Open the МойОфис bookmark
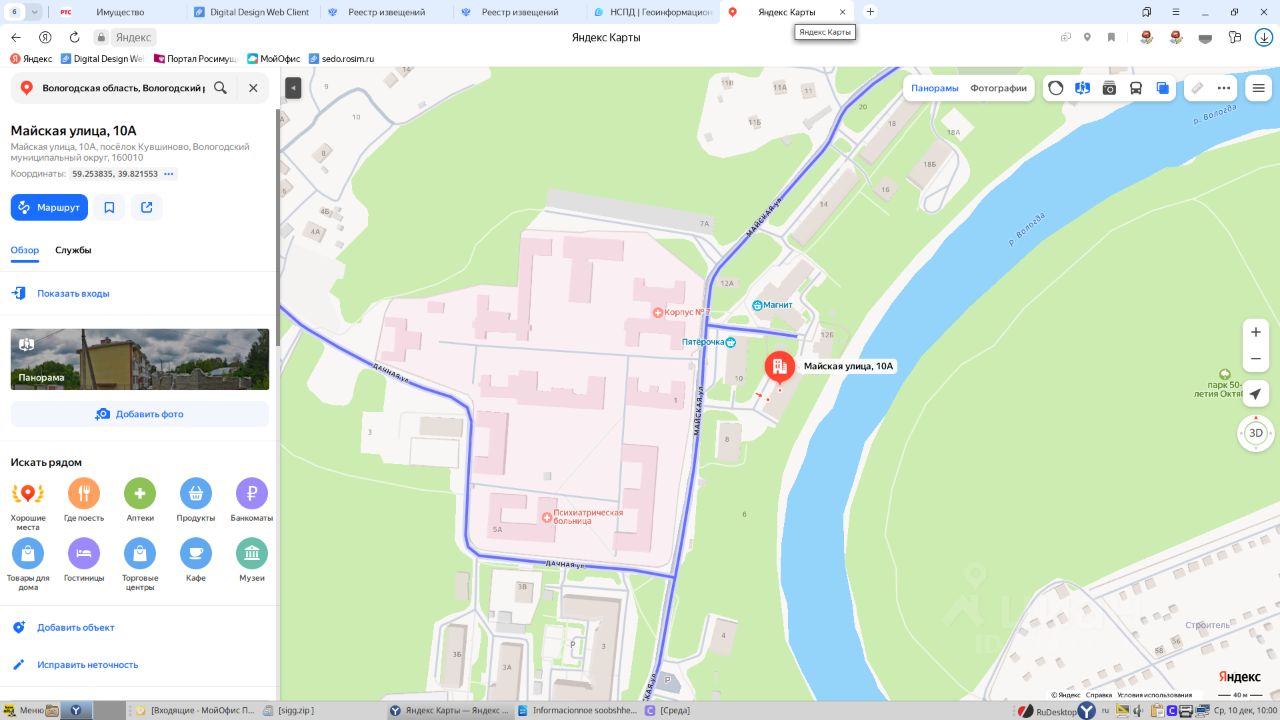 (274, 59)
